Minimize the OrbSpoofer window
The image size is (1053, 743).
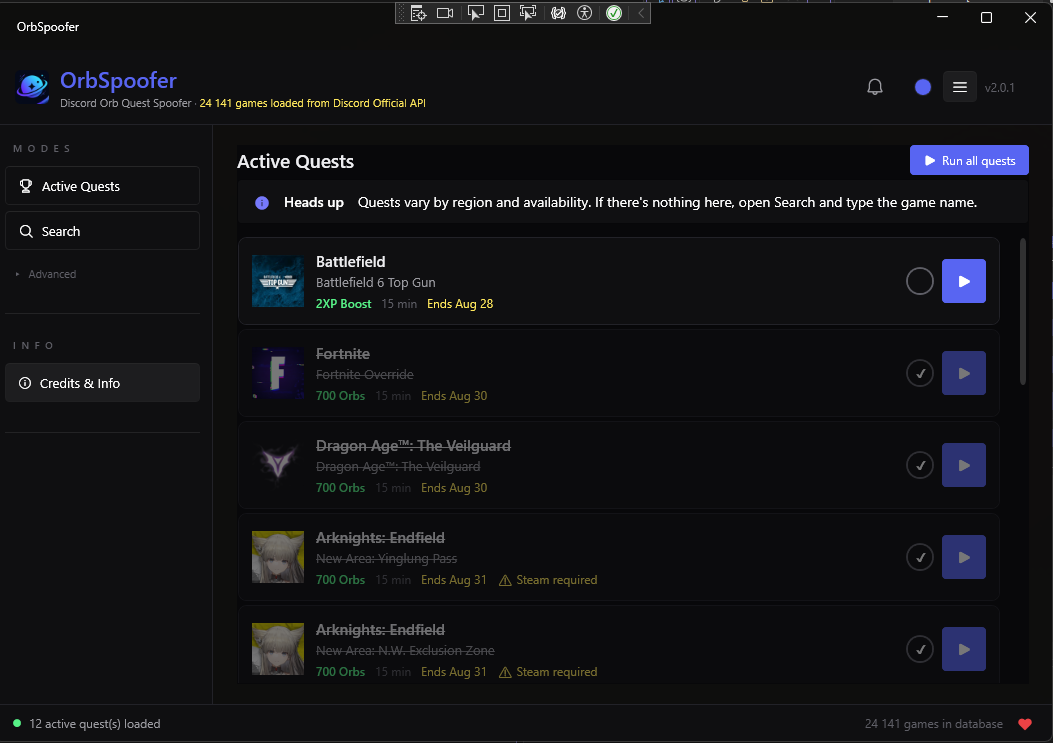(x=942, y=17)
